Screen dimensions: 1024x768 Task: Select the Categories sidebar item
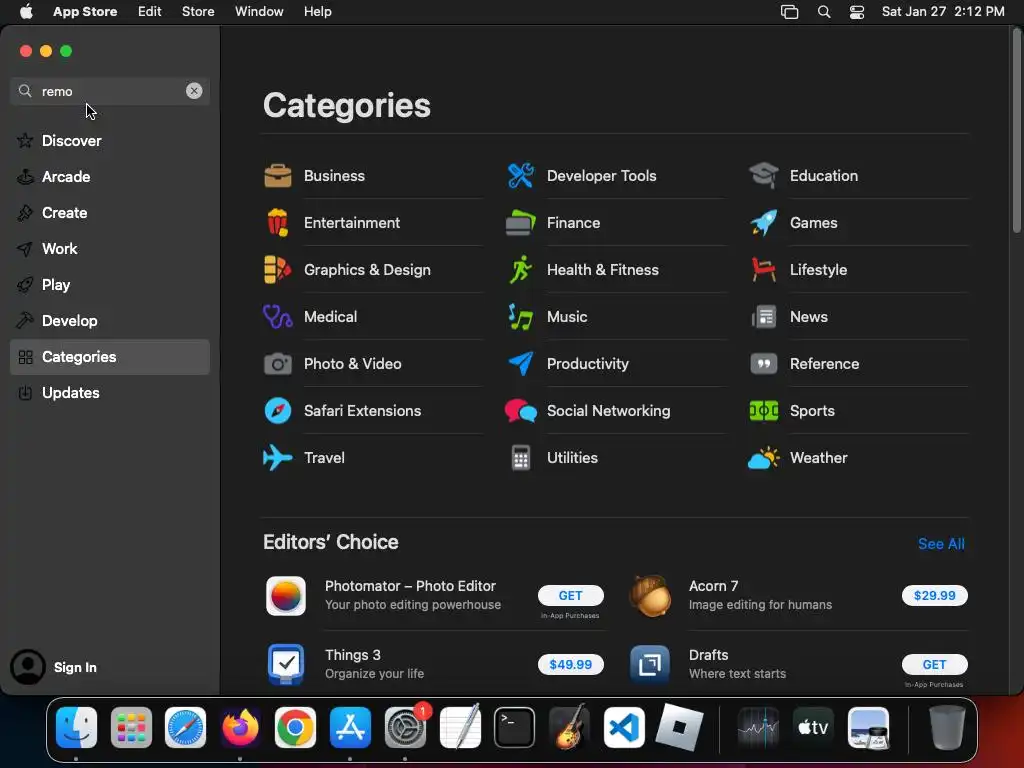[x=110, y=357]
